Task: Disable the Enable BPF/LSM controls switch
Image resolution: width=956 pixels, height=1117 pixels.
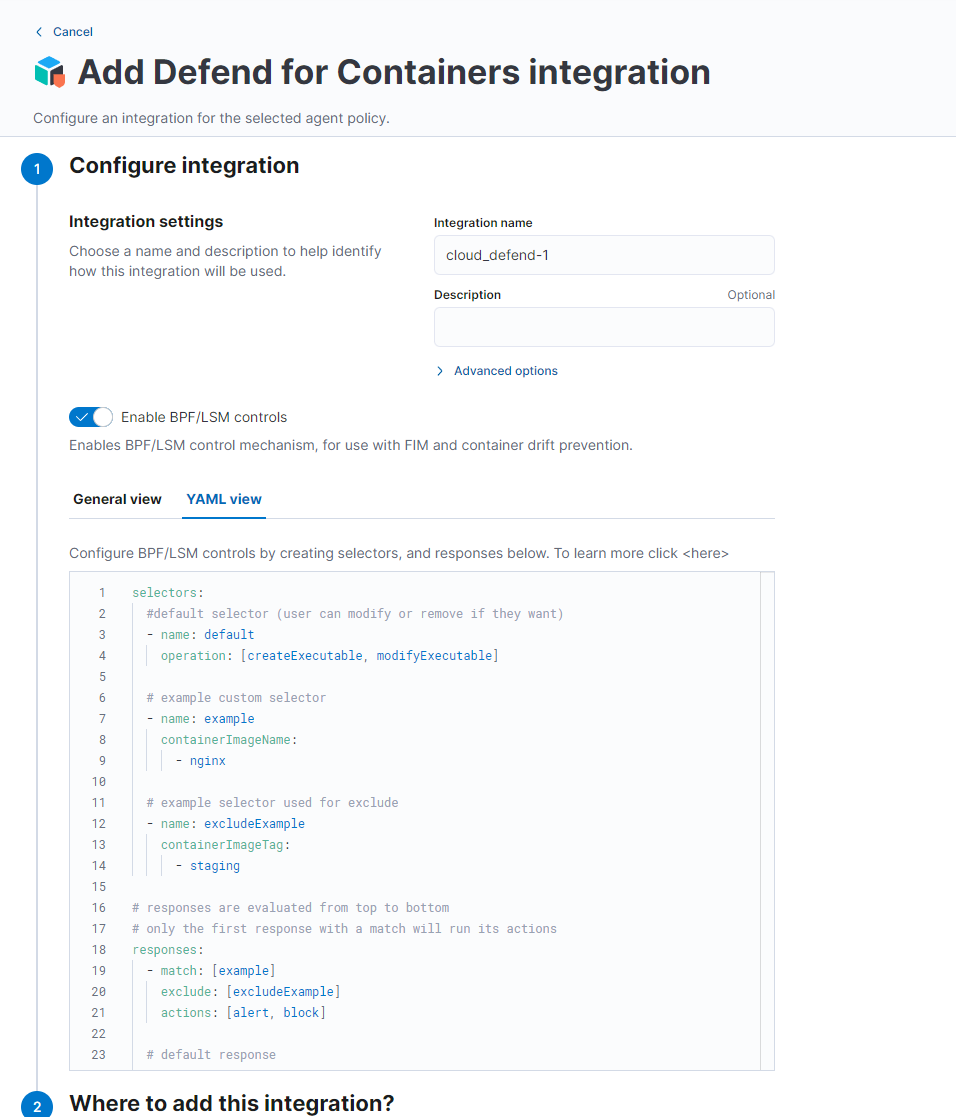Action: [x=91, y=417]
